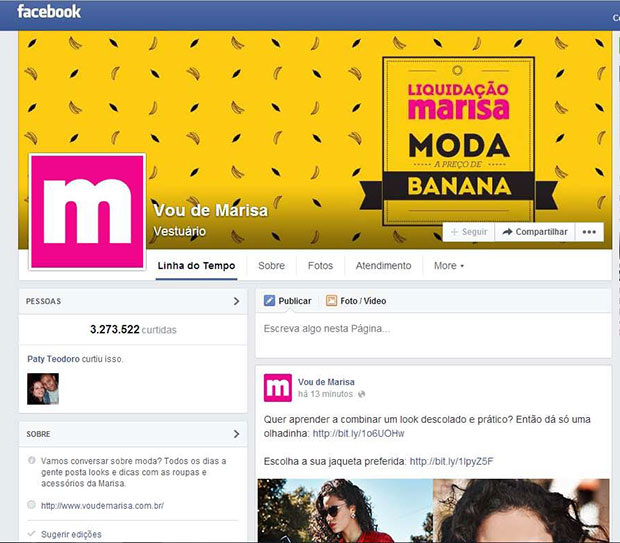Open the More tab dropdown
The height and width of the screenshot is (543, 620).
click(x=449, y=266)
